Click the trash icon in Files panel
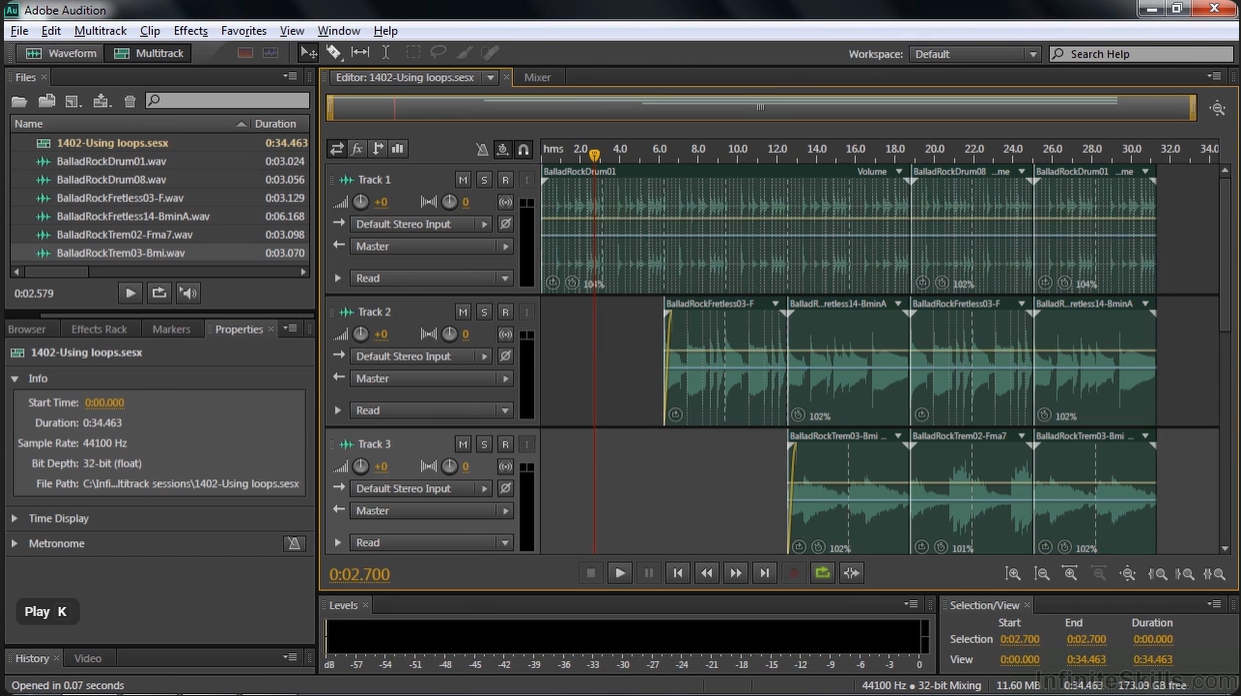Screen dimensions: 1241x696 click(130, 101)
